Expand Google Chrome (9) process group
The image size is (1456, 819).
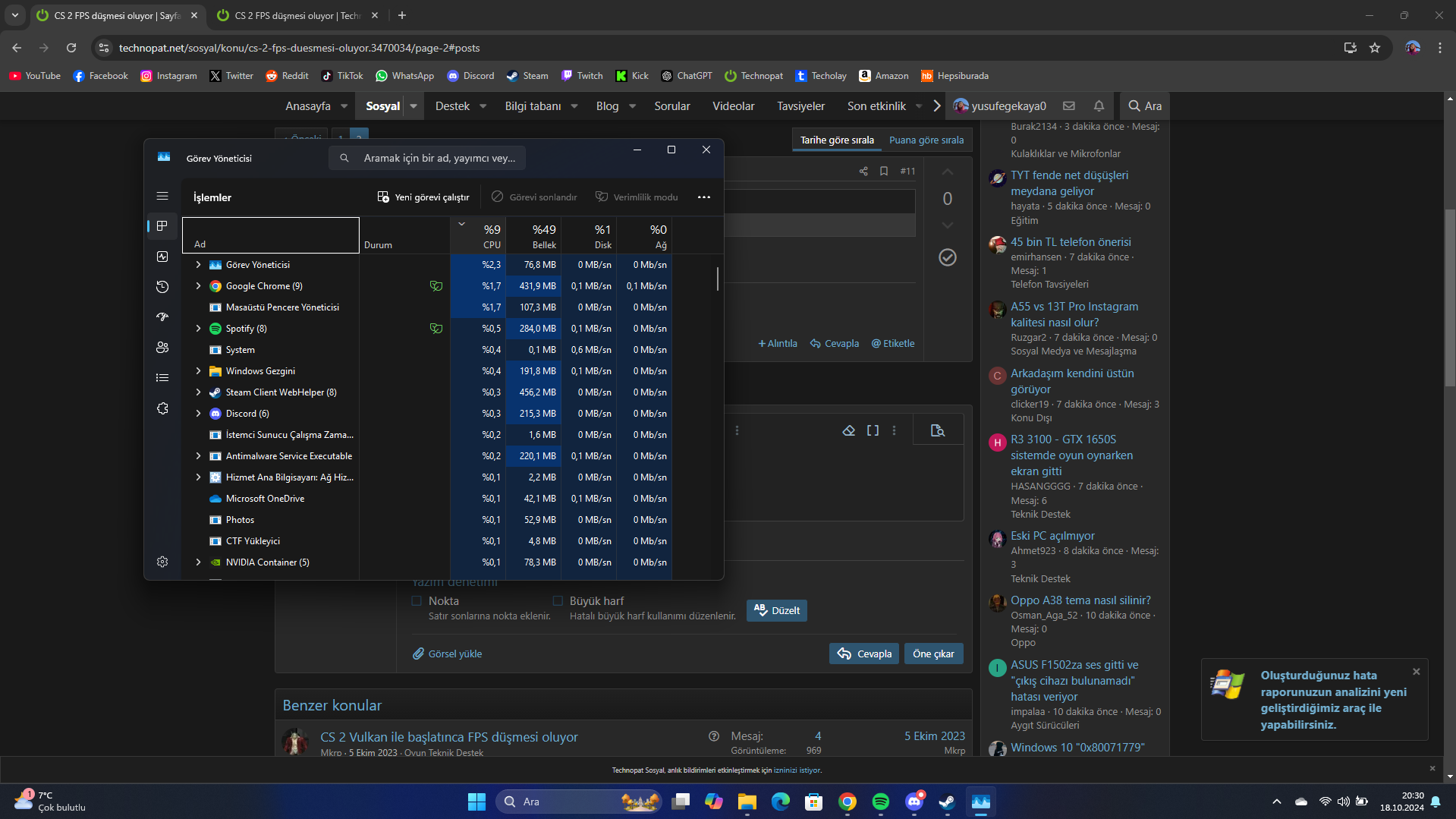pos(198,286)
